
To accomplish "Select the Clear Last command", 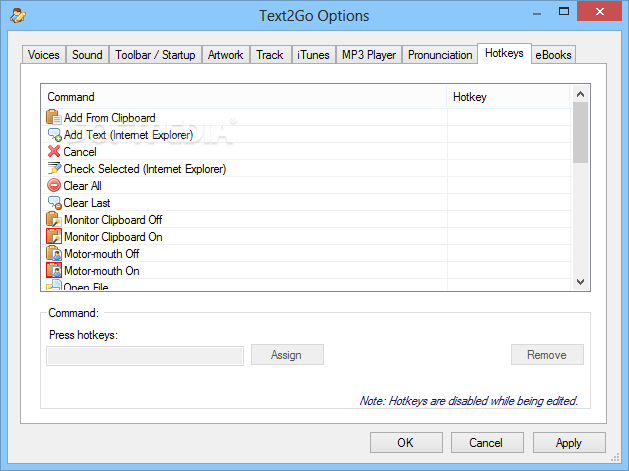I will (306, 203).
